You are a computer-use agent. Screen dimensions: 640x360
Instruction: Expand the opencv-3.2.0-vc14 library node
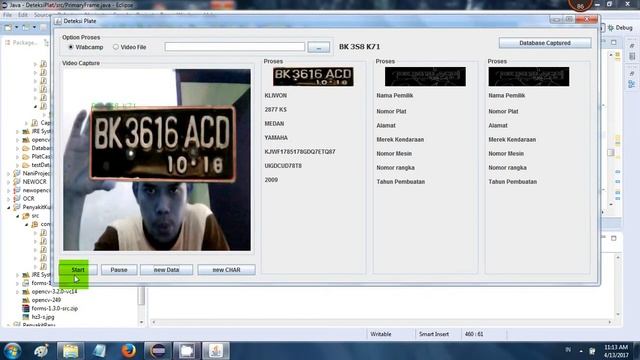click(18, 292)
